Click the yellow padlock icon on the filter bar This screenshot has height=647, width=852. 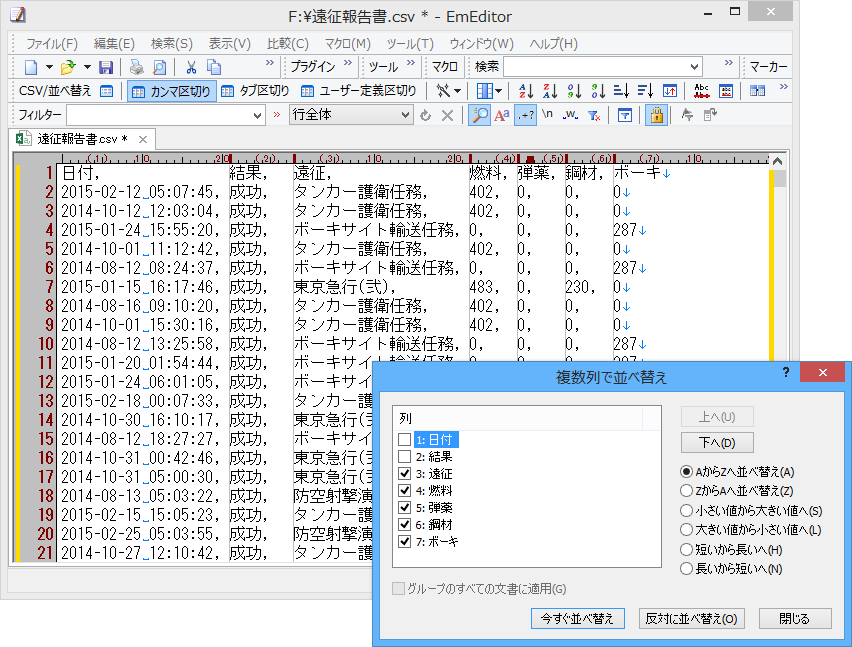click(x=657, y=116)
